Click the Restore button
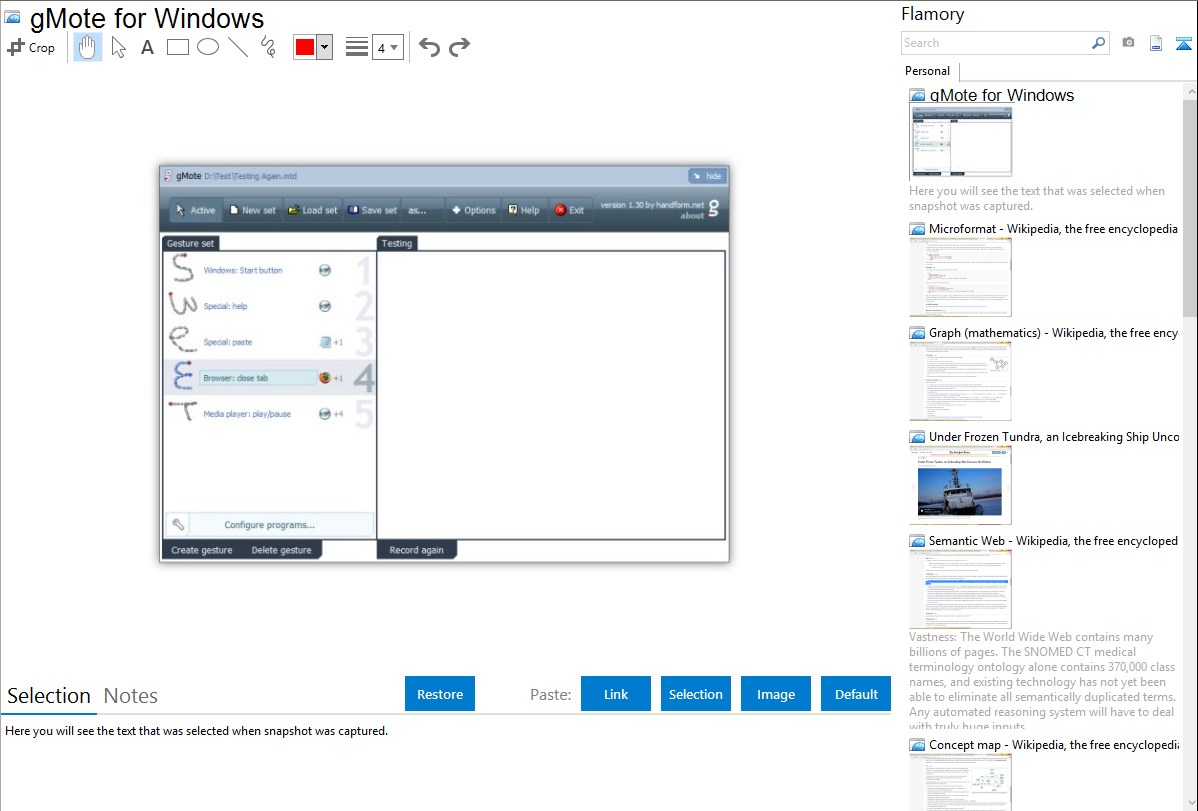 440,694
